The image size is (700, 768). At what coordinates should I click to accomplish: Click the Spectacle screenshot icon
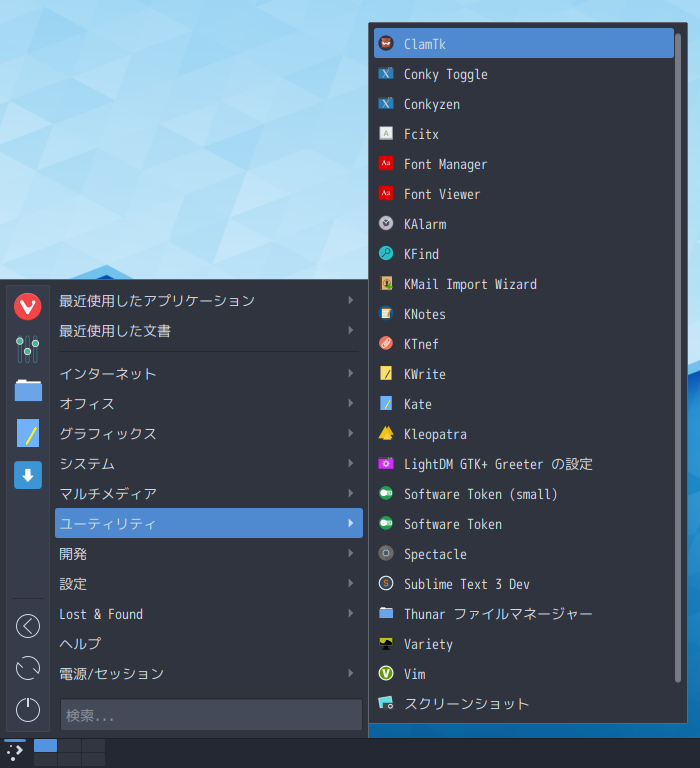[x=386, y=553]
